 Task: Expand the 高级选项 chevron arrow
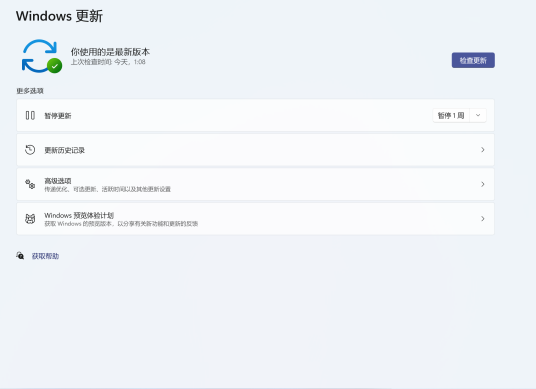[x=483, y=184]
